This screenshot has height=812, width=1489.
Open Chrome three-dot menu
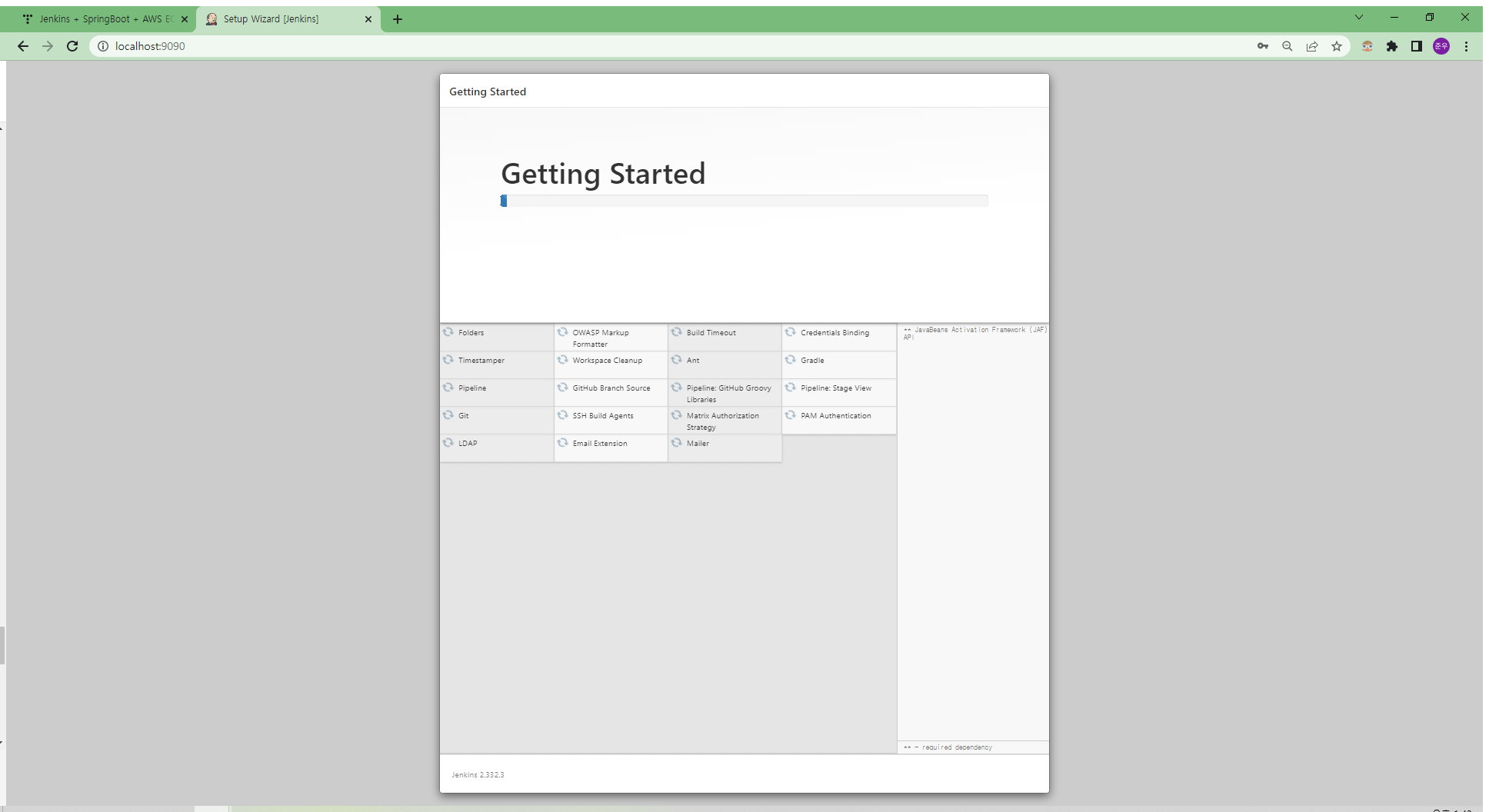pyautogui.click(x=1467, y=46)
